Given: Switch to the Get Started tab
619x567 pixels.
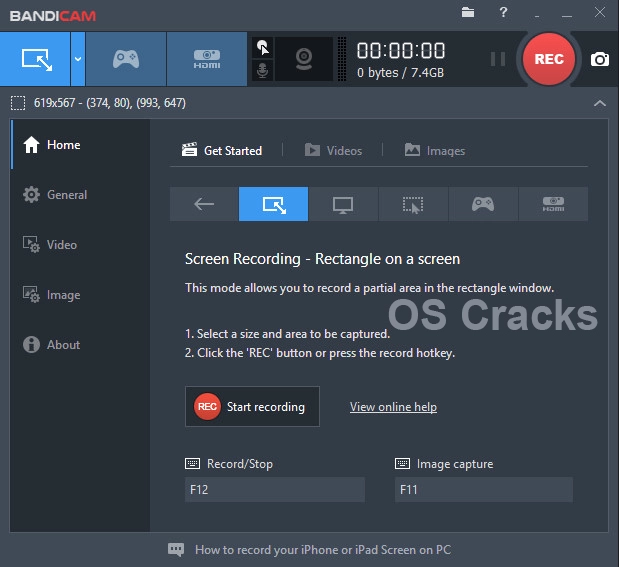Looking at the screenshot, I should [x=222, y=150].
